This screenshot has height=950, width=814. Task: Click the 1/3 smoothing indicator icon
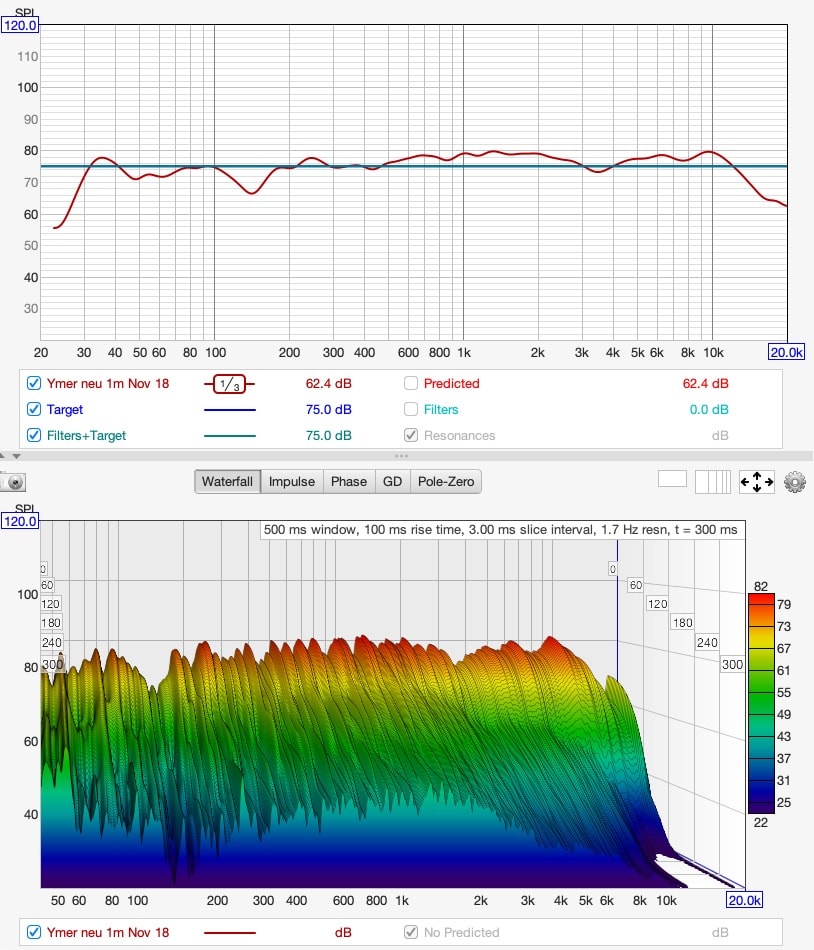point(229,383)
